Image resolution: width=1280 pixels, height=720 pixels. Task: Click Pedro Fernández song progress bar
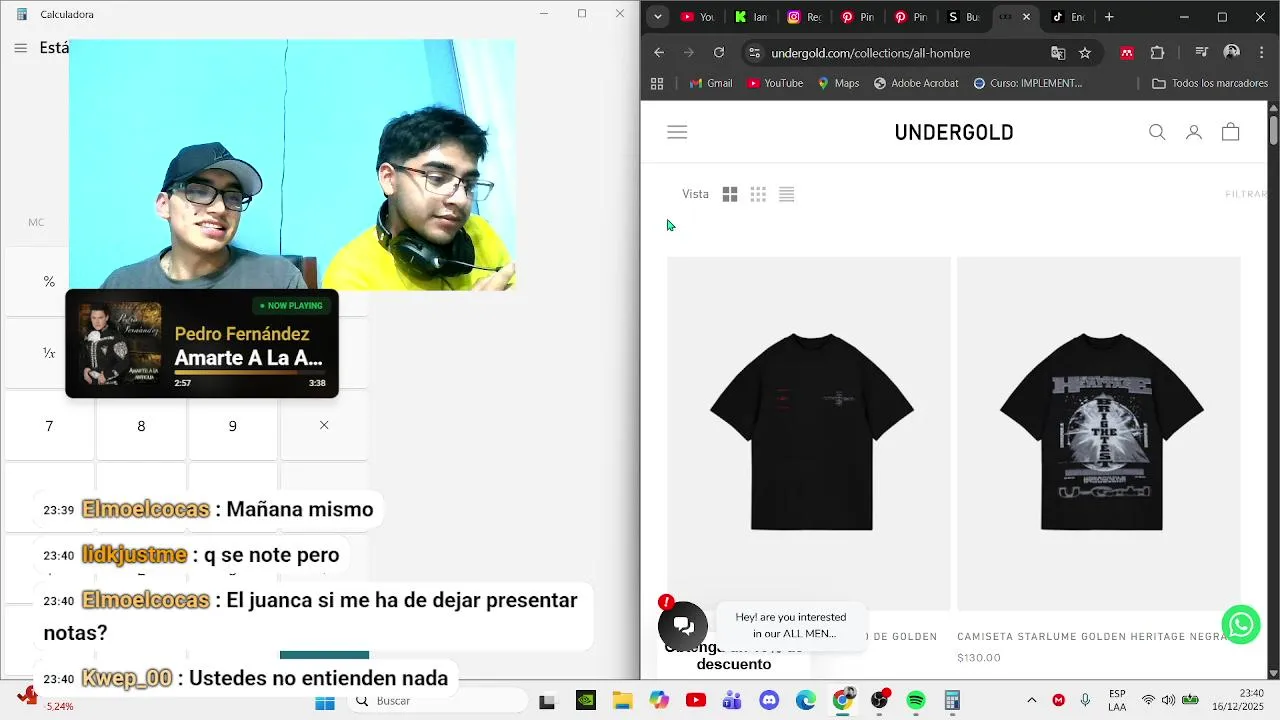pyautogui.click(x=250, y=372)
